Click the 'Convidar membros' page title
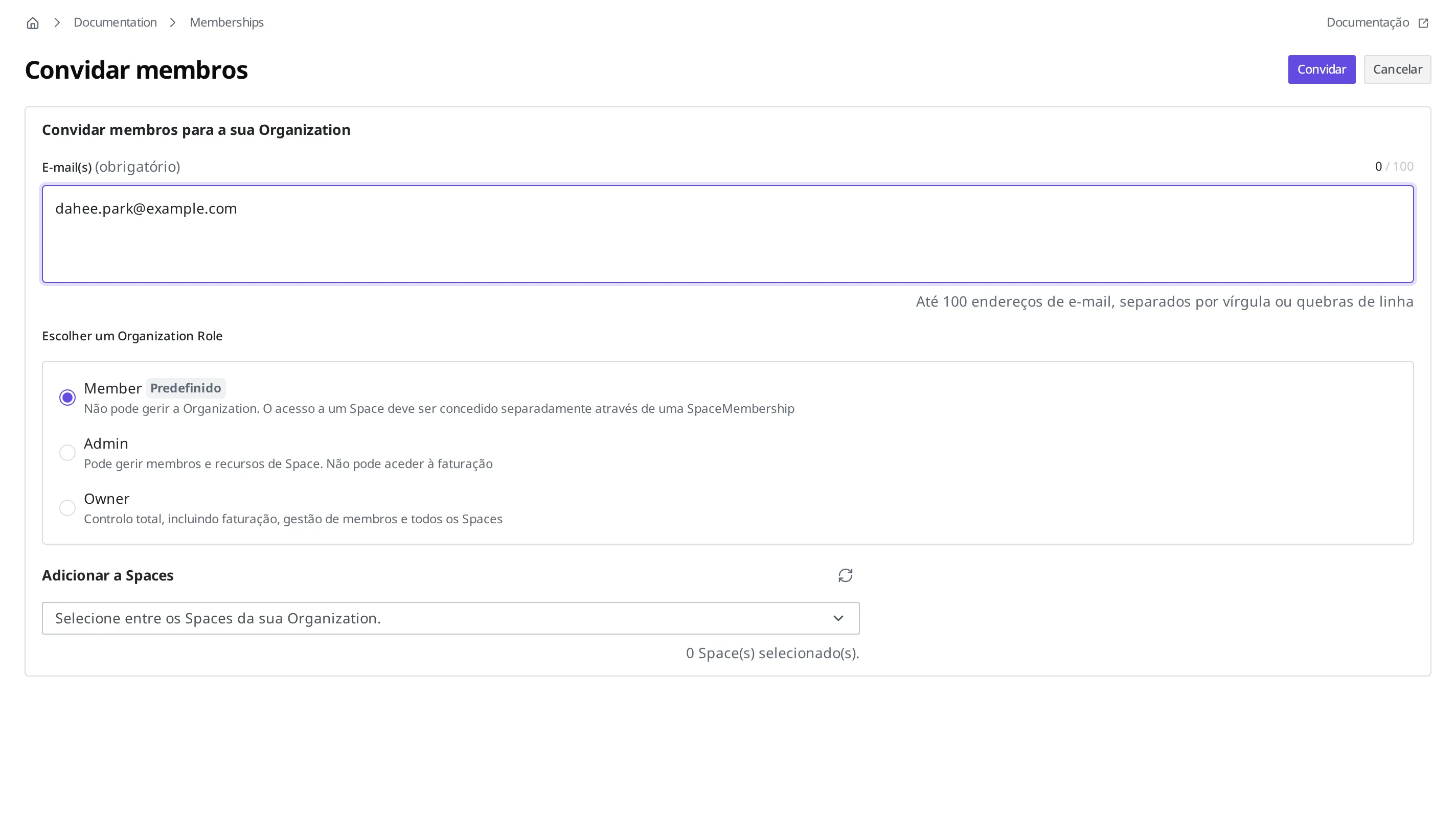 pos(136,69)
